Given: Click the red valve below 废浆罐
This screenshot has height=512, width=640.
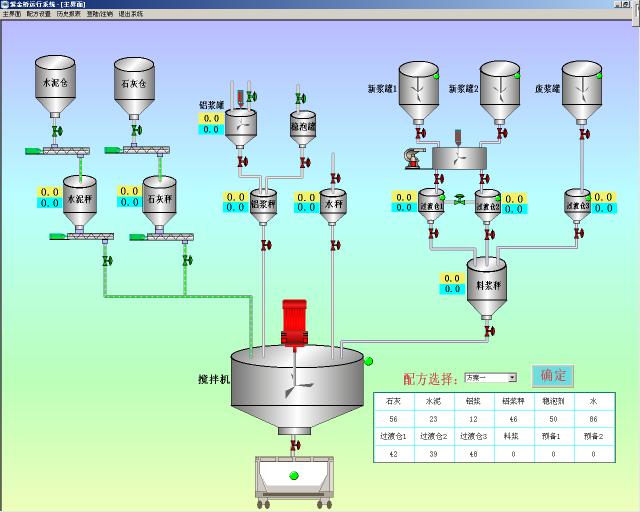Looking at the screenshot, I should (x=584, y=134).
